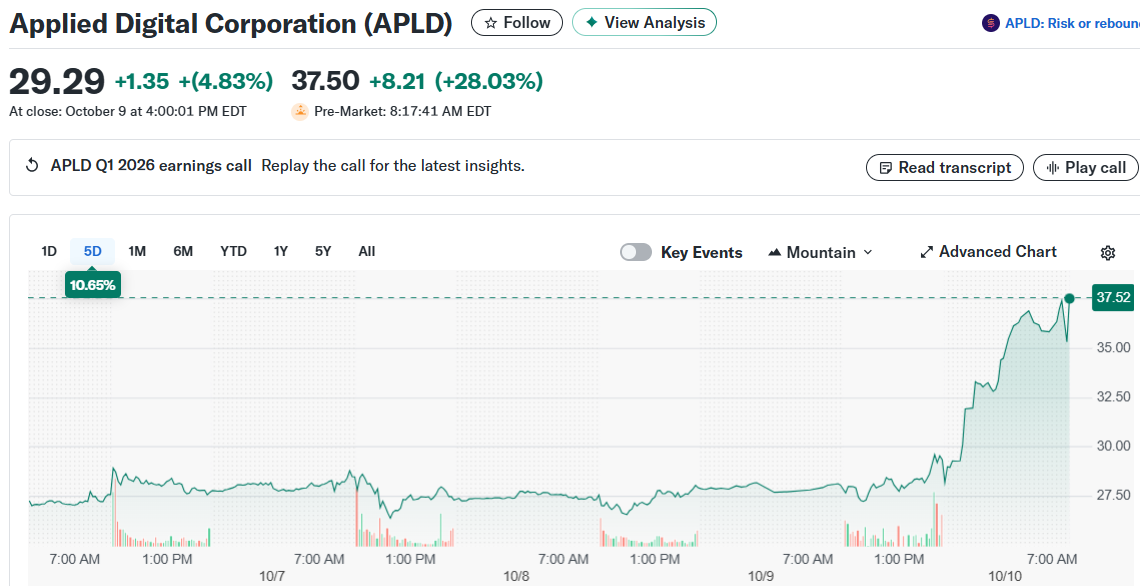Click the pre-market sun icon
Screen dimensions: 1140x586
tap(300, 112)
